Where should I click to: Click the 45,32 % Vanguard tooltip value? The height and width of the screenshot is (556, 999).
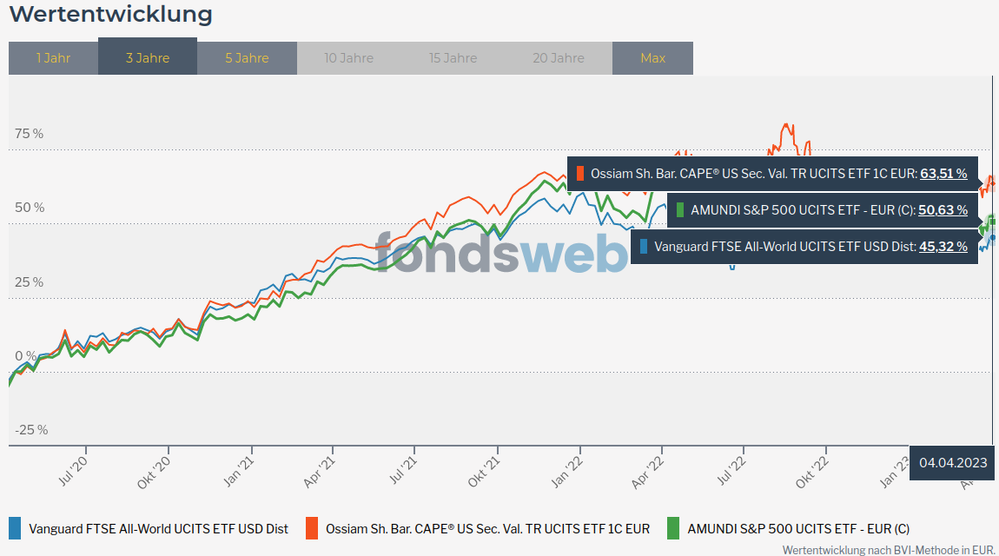click(943, 246)
